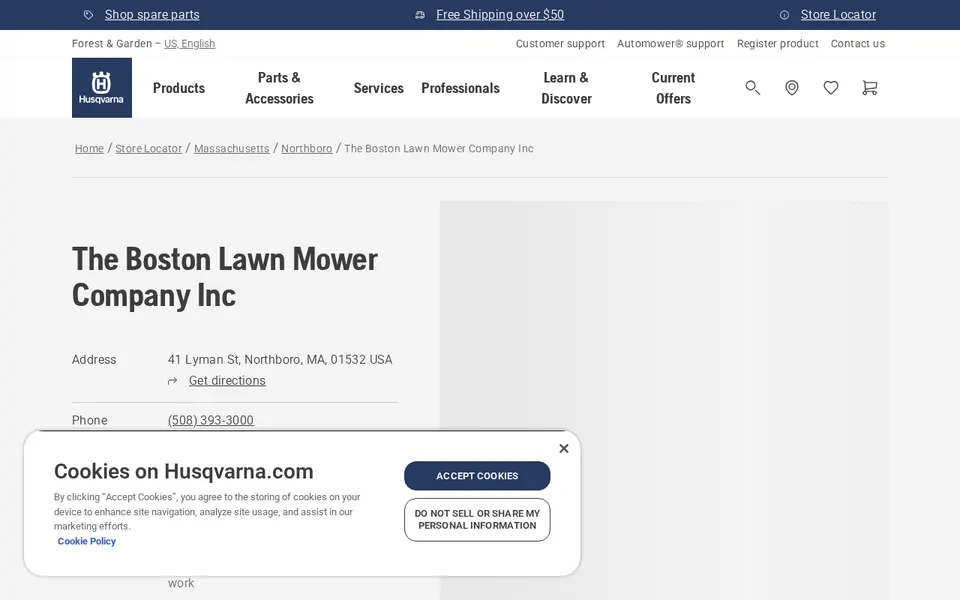Change language via US, English link
The width and height of the screenshot is (960, 600).
[189, 43]
